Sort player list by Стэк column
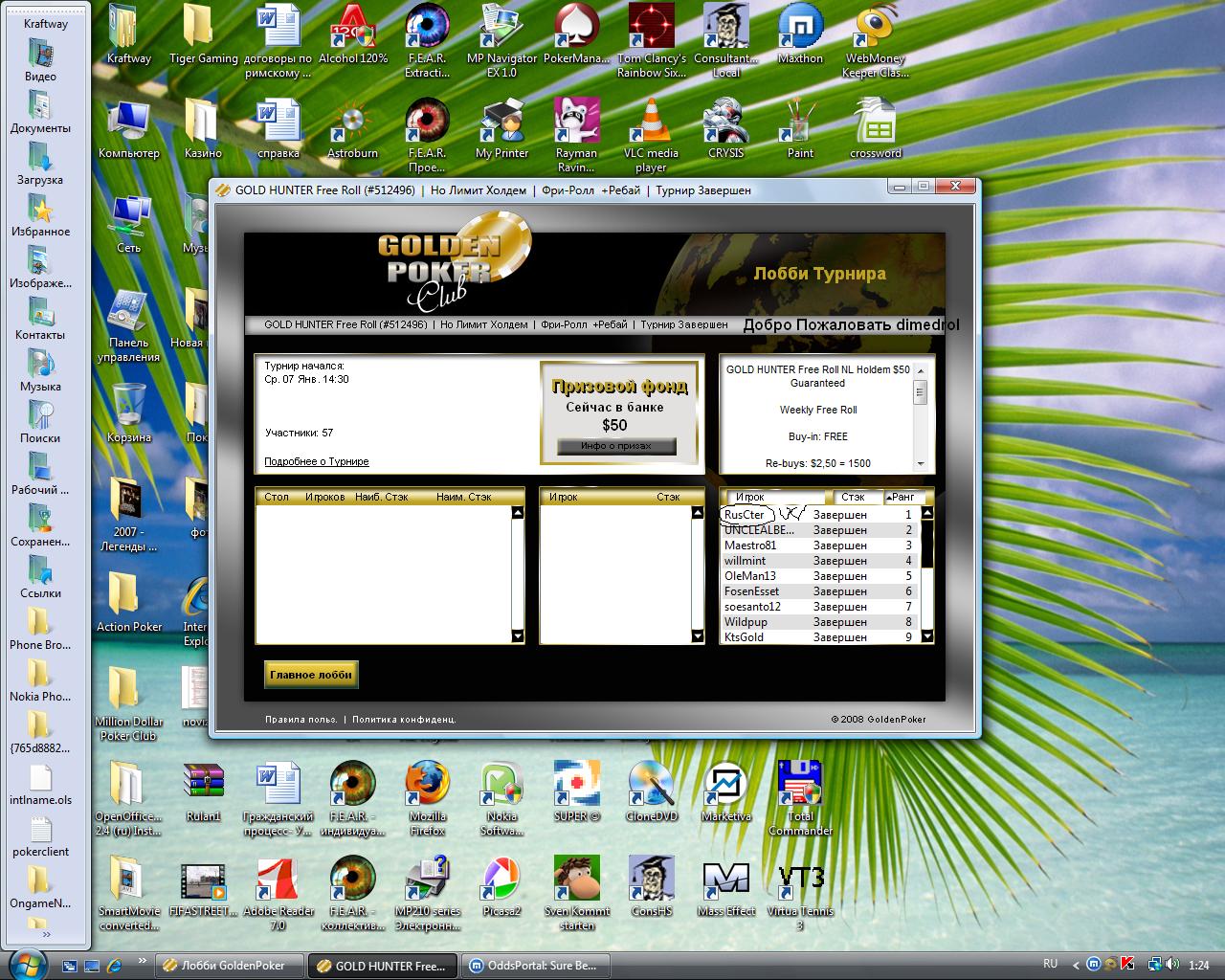Screen dimensions: 1225x980 click(854, 497)
